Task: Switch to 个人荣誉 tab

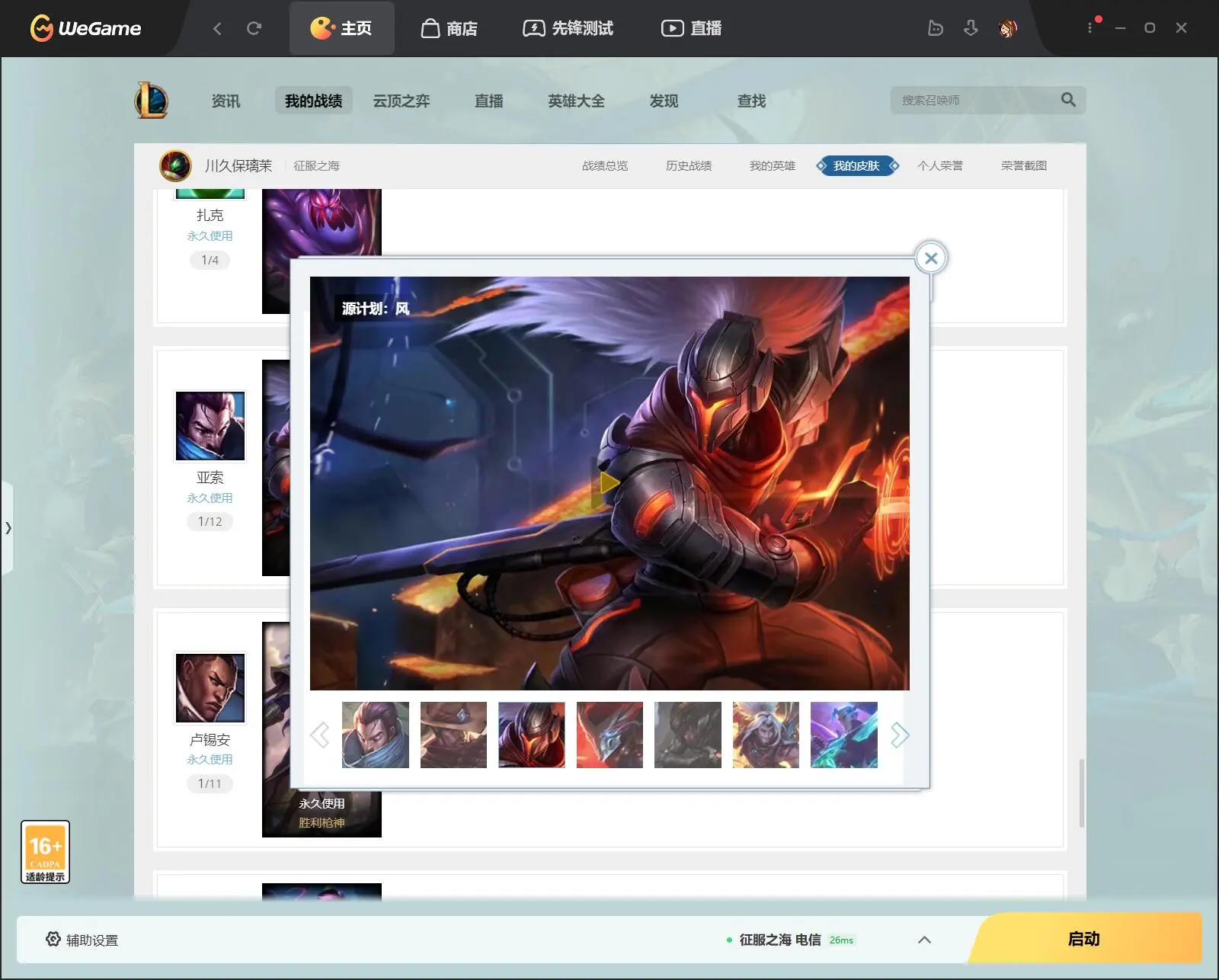Action: pyautogui.click(x=940, y=165)
